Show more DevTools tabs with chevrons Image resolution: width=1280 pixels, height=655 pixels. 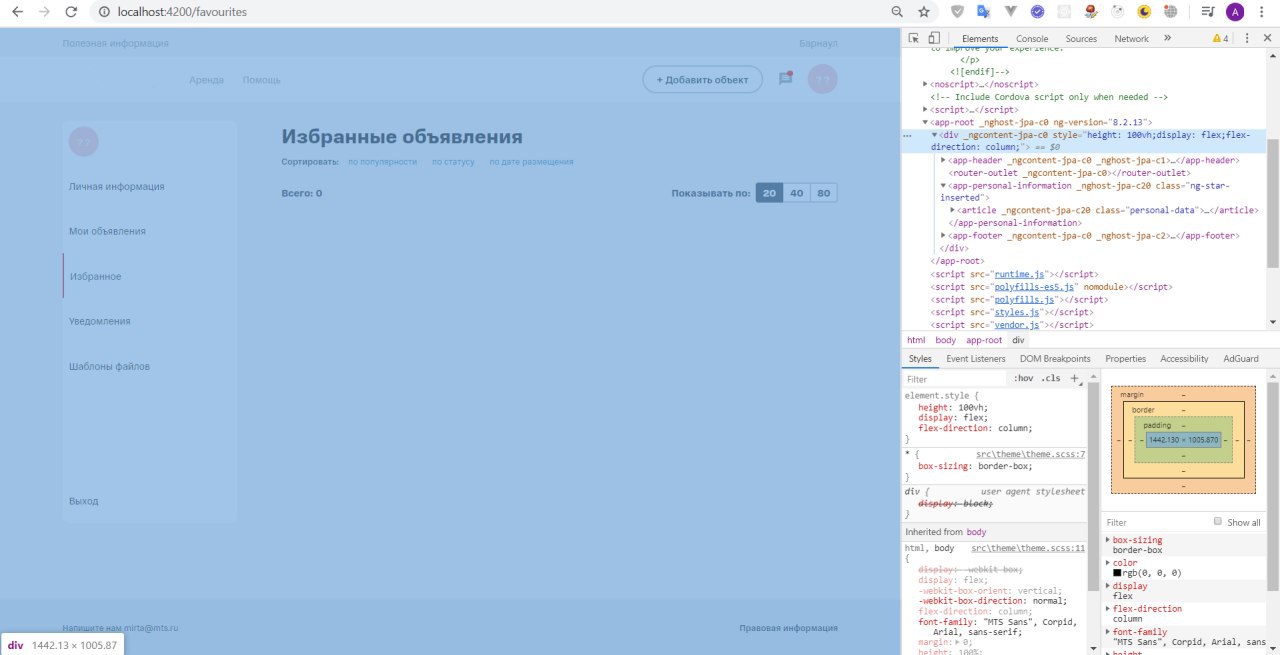tap(1167, 38)
